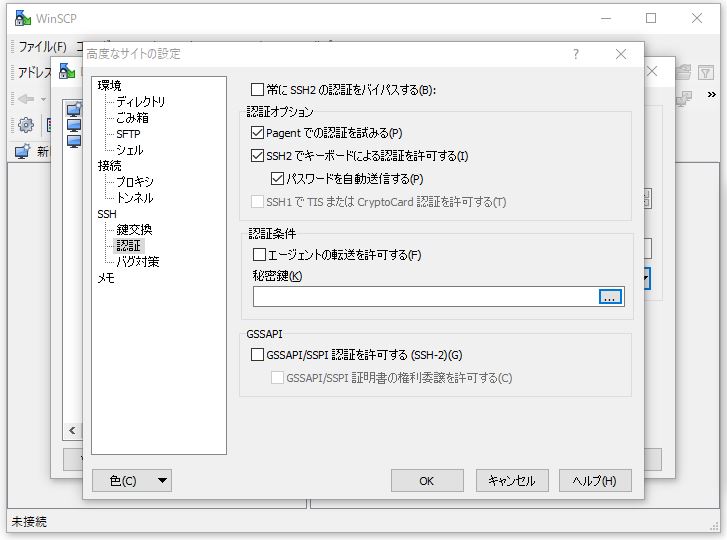Open ごみ箱 settings page
The height and width of the screenshot is (540, 727).
click(x=133, y=118)
